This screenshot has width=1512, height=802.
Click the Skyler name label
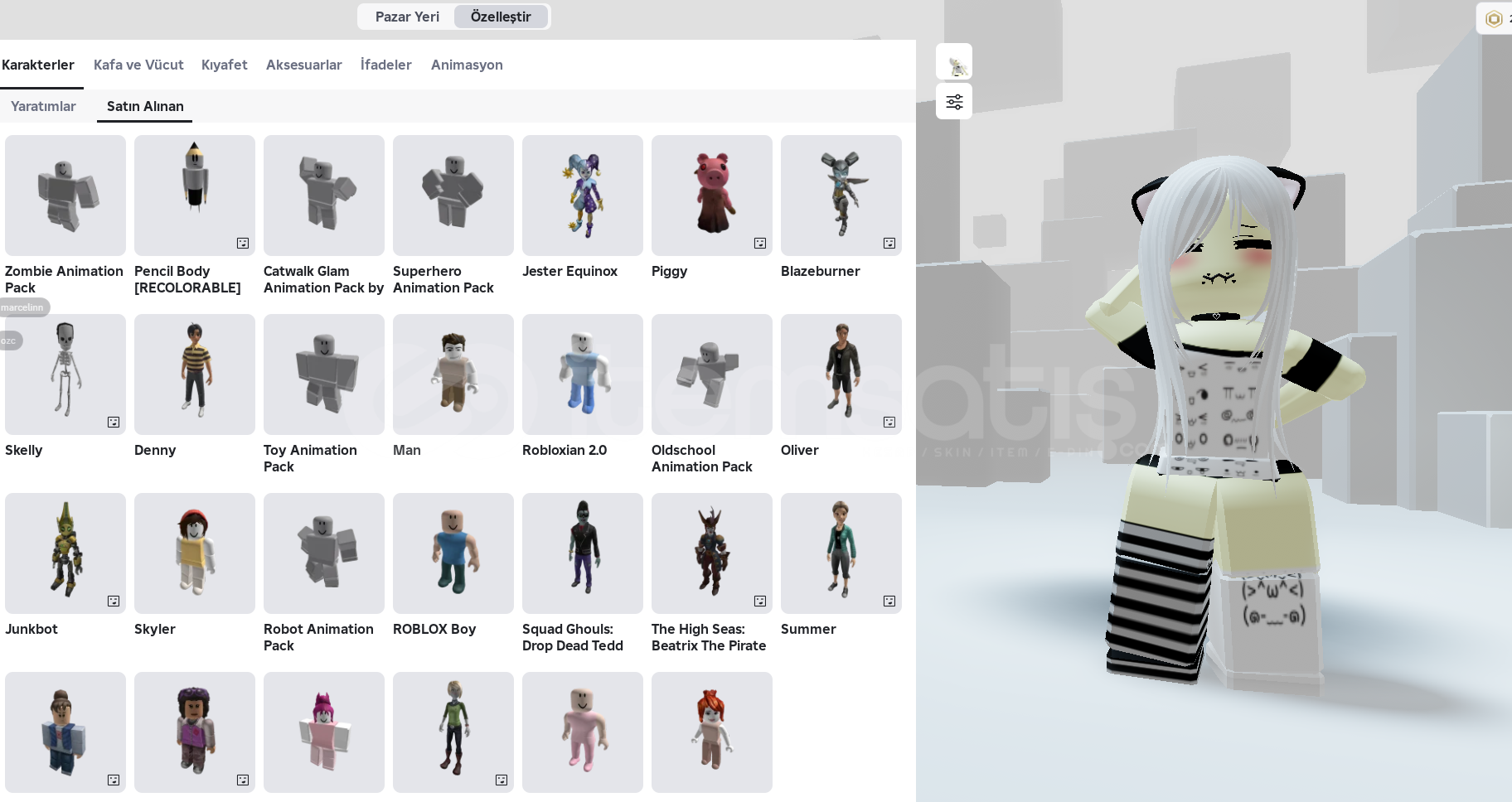(x=155, y=629)
